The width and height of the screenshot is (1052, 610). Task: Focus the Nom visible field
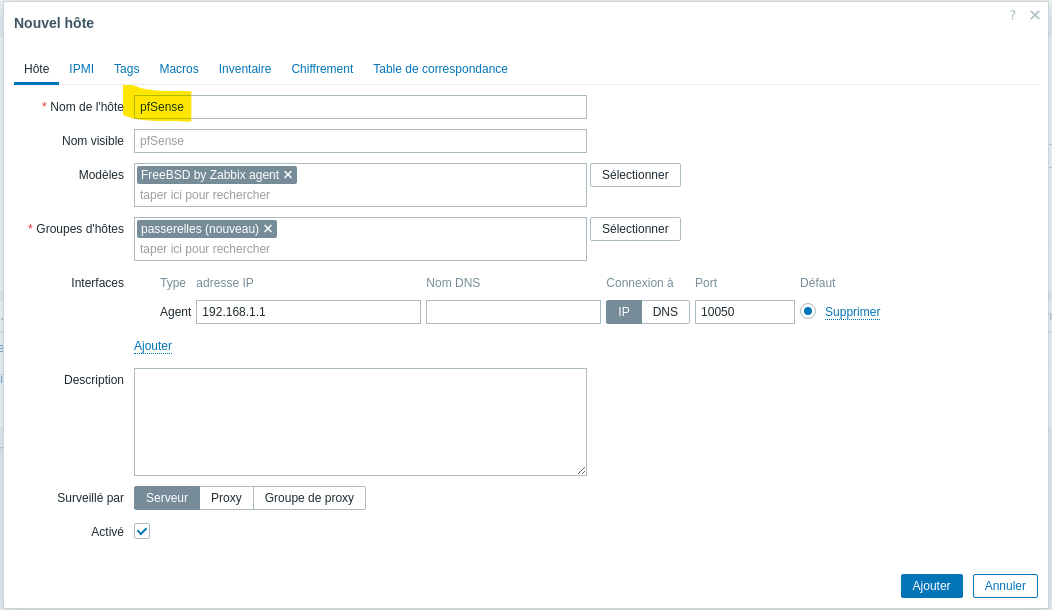(360, 141)
